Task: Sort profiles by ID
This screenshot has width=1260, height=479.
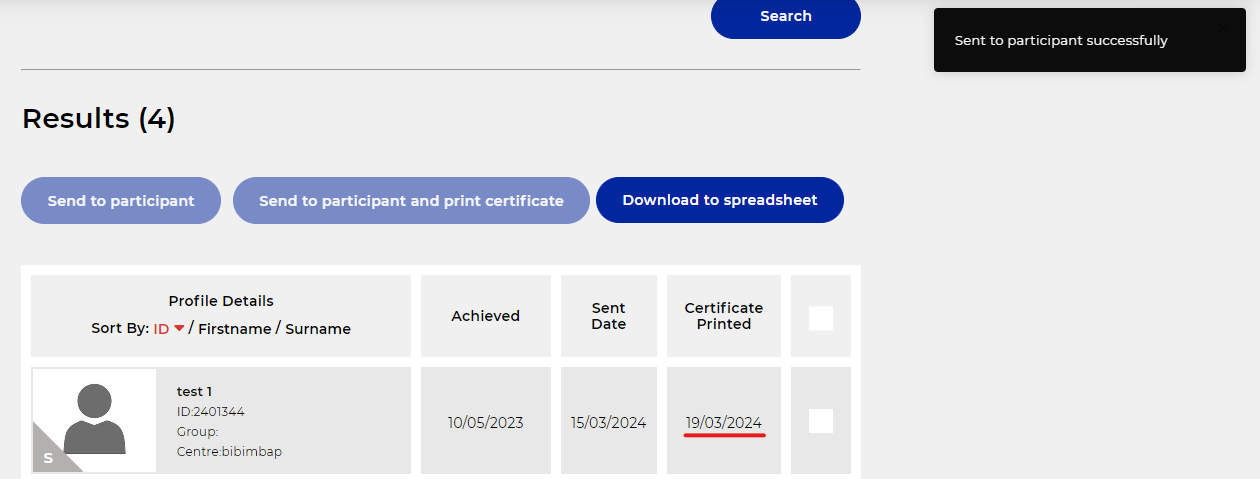Action: [x=161, y=329]
